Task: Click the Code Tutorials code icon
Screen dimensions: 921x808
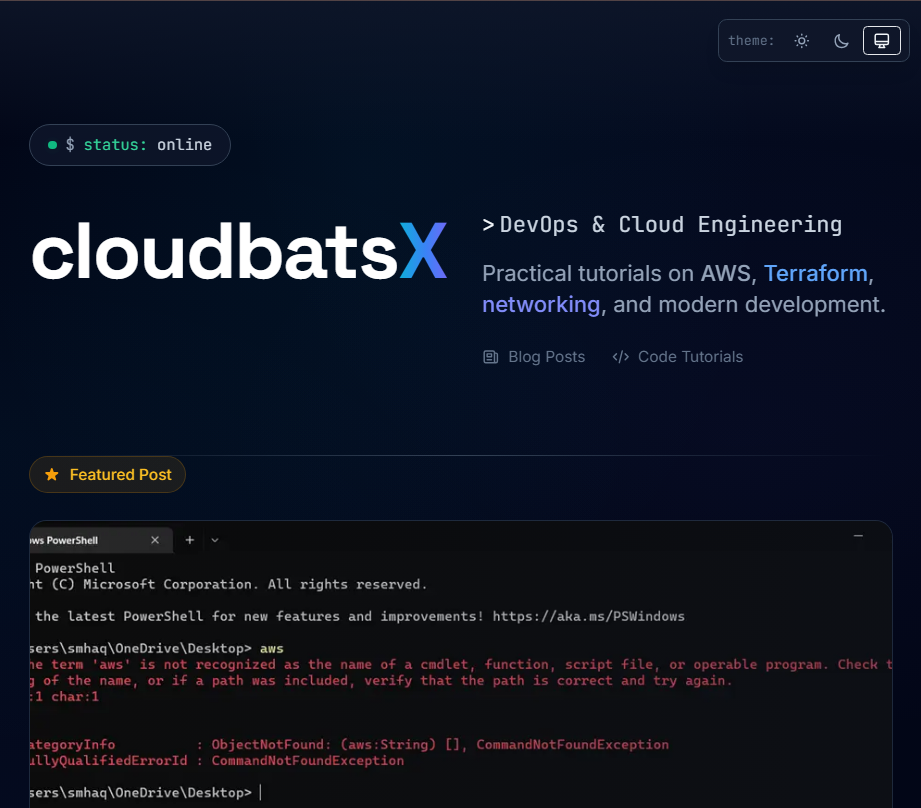Action: tap(620, 356)
